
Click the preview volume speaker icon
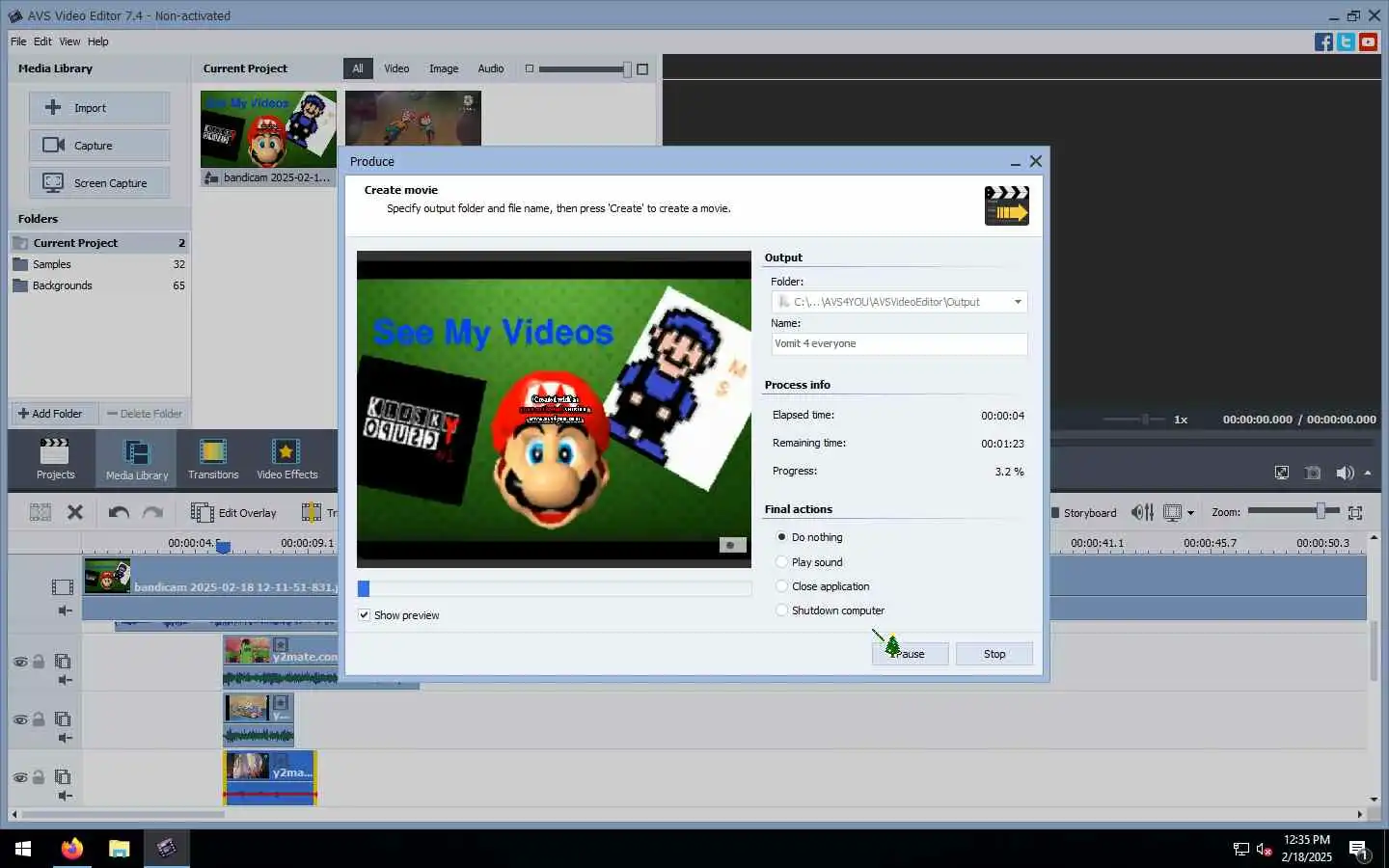pyautogui.click(x=1345, y=472)
